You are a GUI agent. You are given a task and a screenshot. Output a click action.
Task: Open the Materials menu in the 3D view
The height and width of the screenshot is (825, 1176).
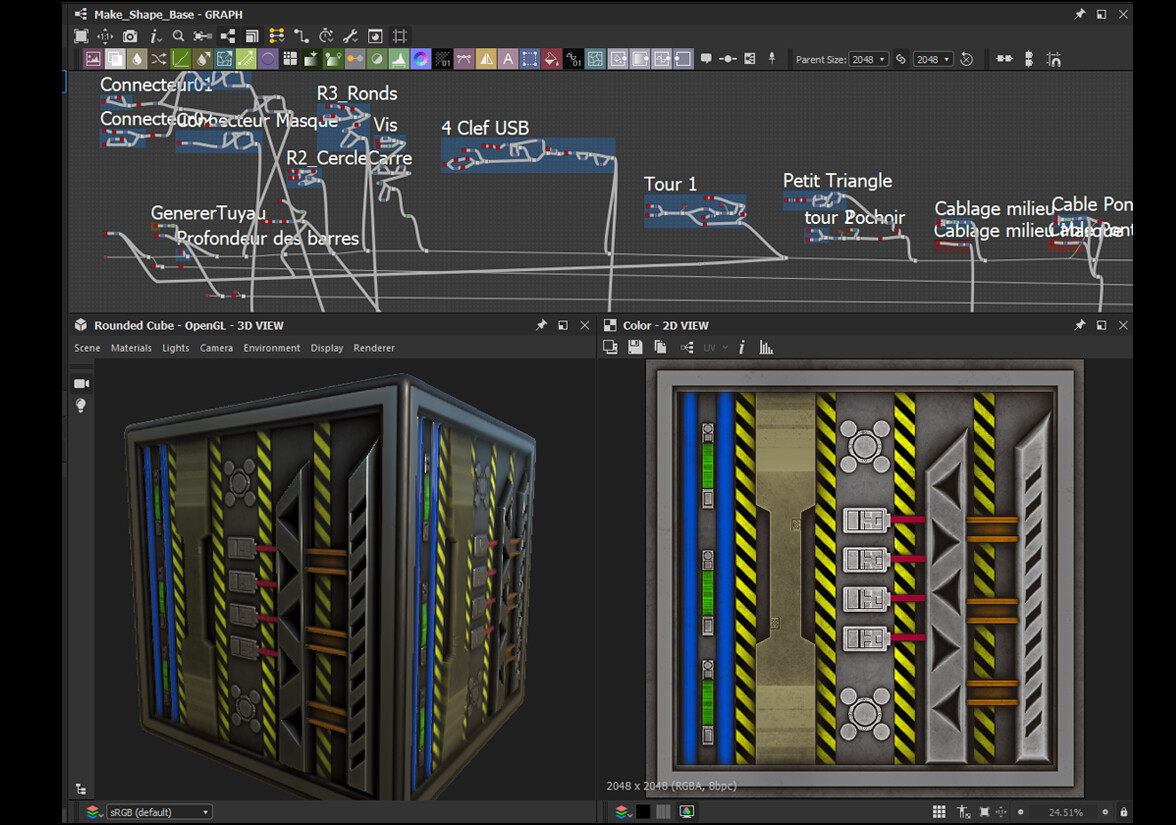(133, 348)
